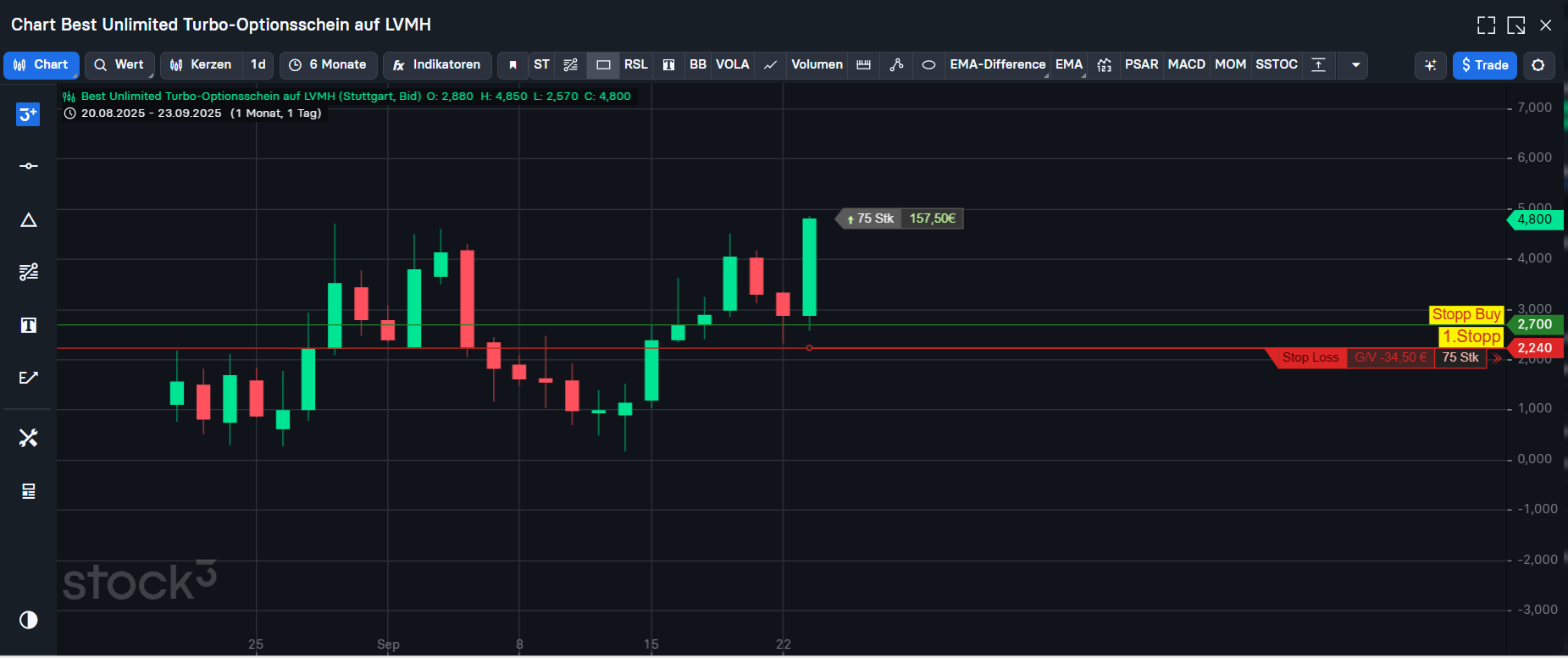Open the text annotation tool in sidebar
The width and height of the screenshot is (1568, 658).
click(x=28, y=325)
